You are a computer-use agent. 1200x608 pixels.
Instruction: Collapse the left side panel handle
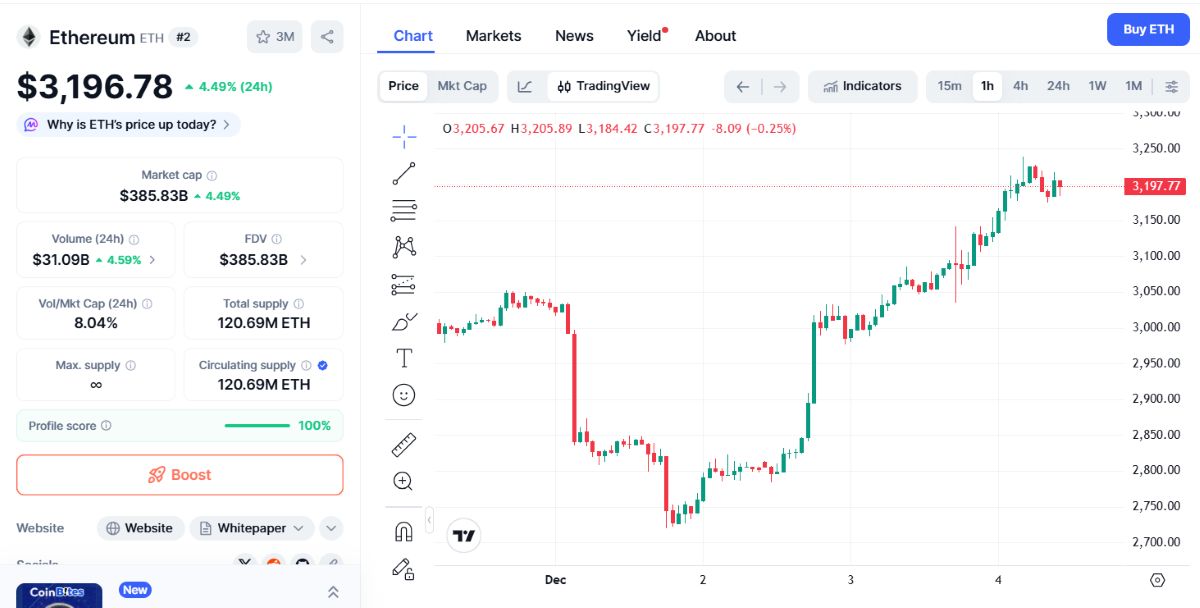[x=429, y=520]
